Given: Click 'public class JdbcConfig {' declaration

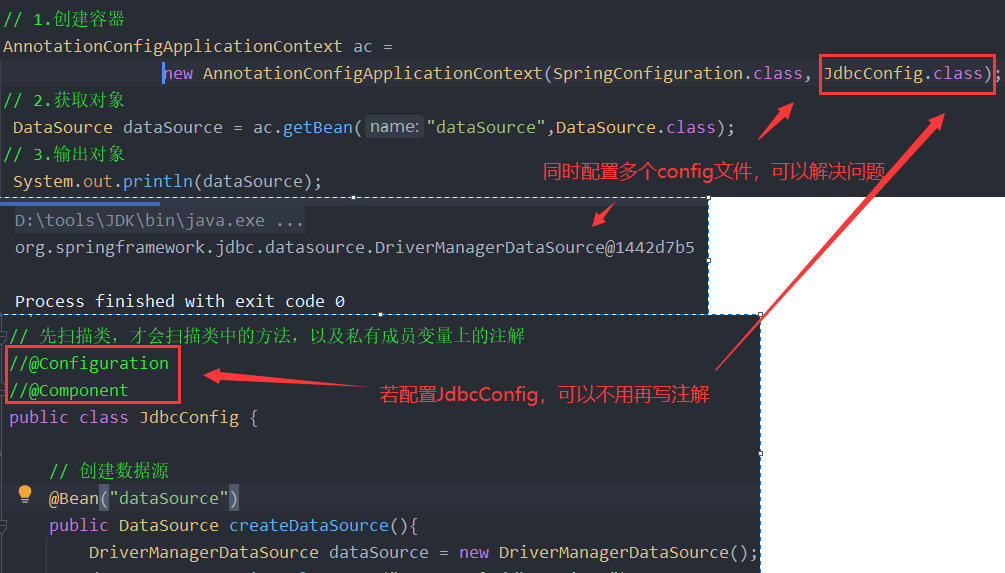Looking at the screenshot, I should click(x=133, y=418).
